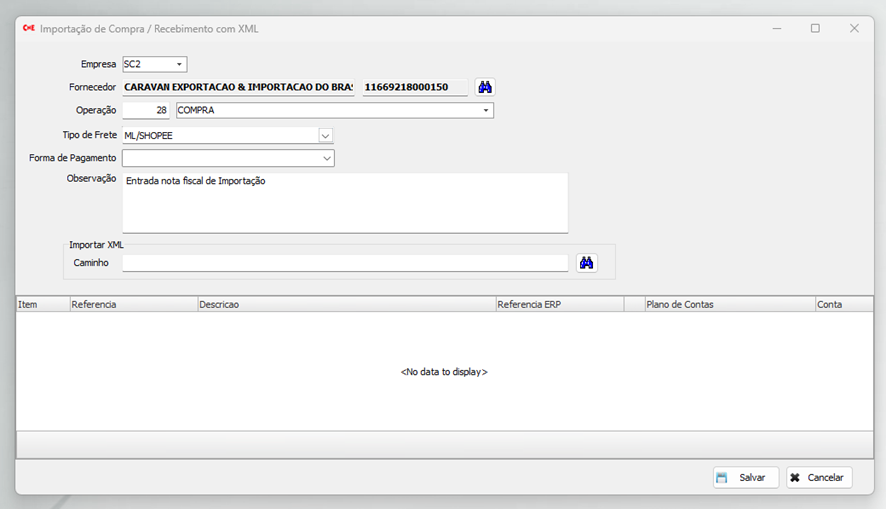Click the Descricao column header
The height and width of the screenshot is (509, 886).
tap(346, 304)
